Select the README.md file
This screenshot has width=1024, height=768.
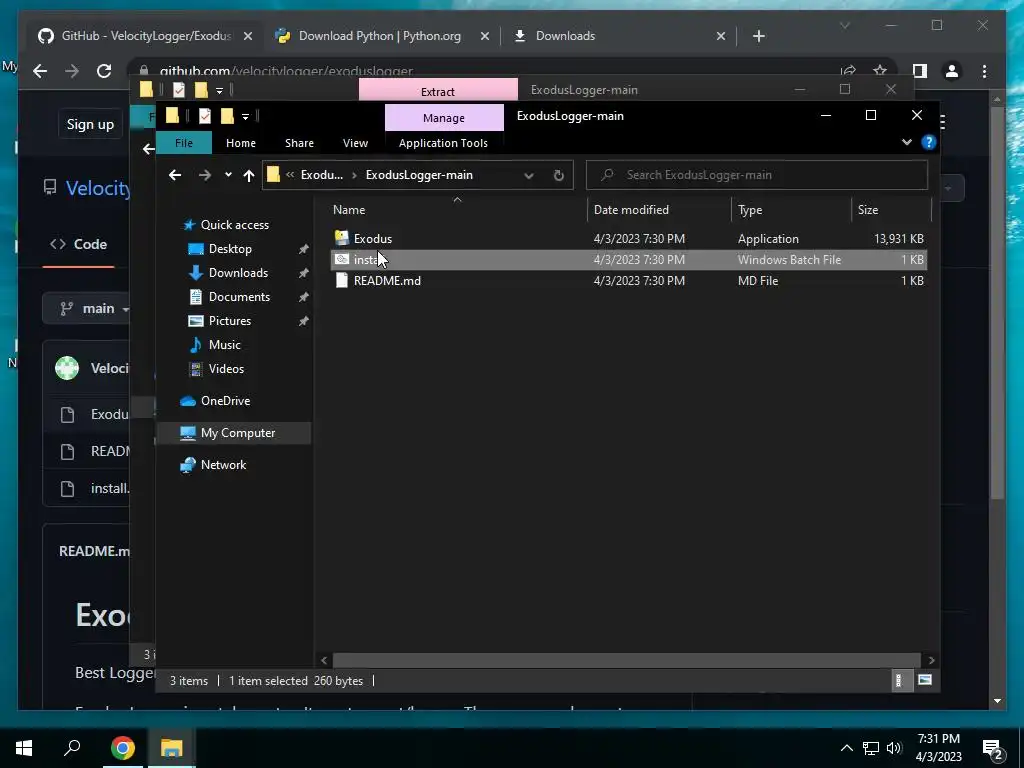pyautogui.click(x=387, y=281)
